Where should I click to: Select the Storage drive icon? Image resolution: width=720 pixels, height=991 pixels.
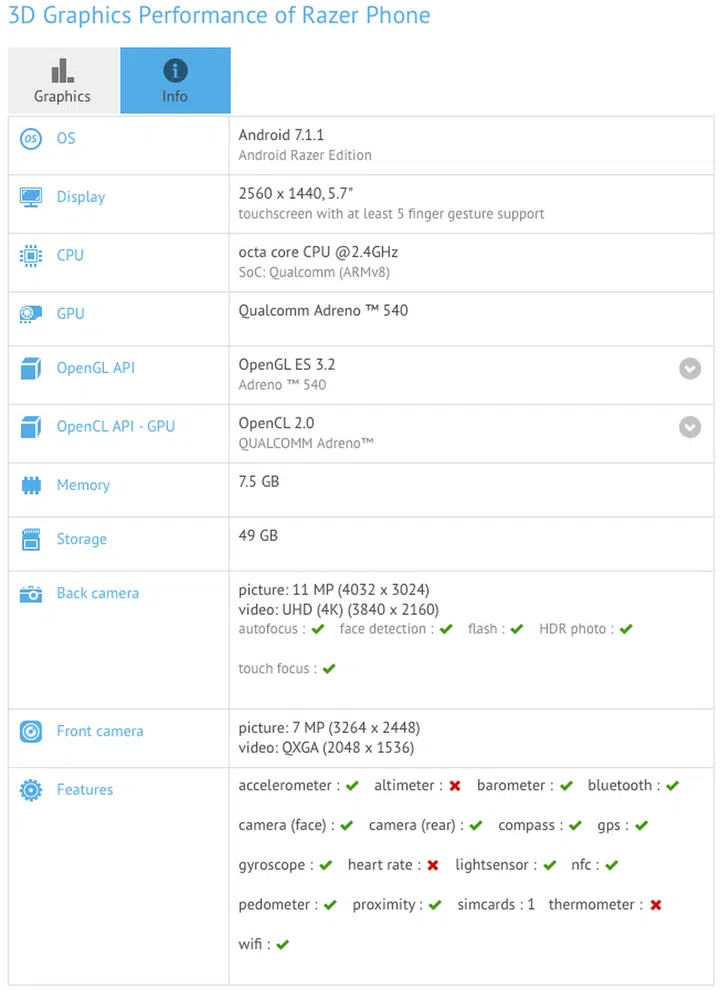(x=30, y=540)
